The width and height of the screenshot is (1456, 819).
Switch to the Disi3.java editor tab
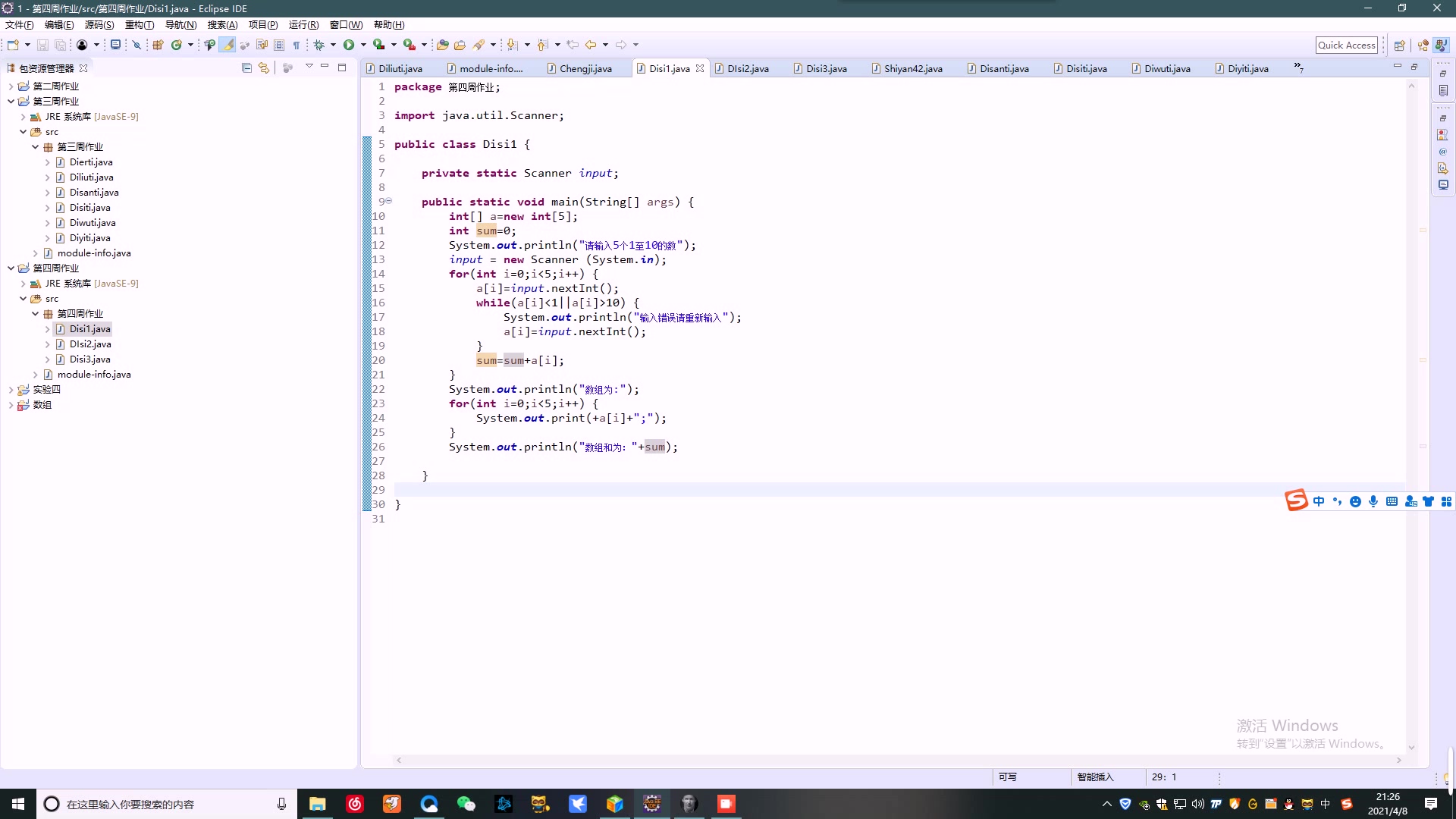tap(826, 68)
